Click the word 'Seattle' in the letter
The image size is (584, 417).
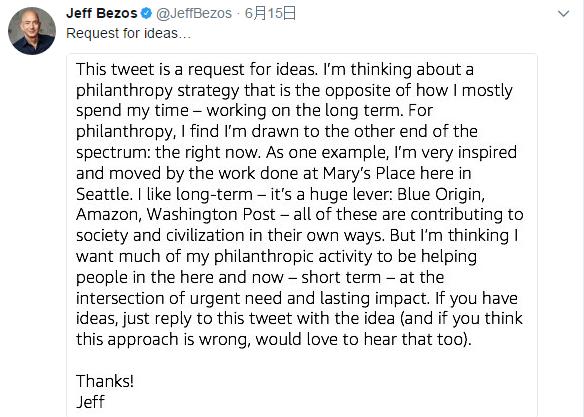[x=102, y=194]
